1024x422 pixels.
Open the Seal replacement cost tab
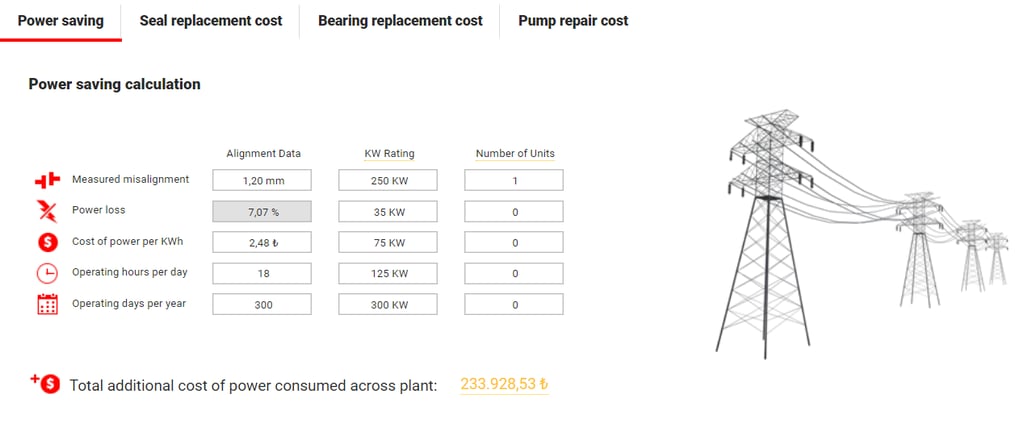[x=211, y=20]
